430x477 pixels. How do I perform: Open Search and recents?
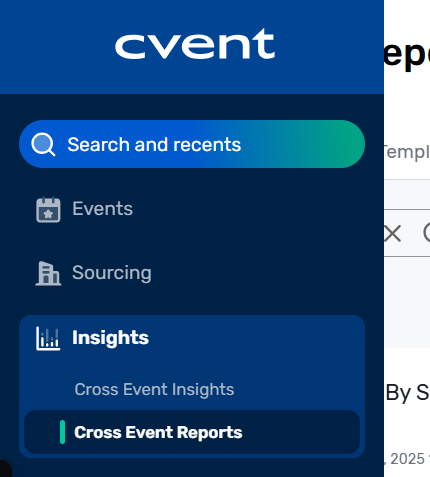pos(192,144)
